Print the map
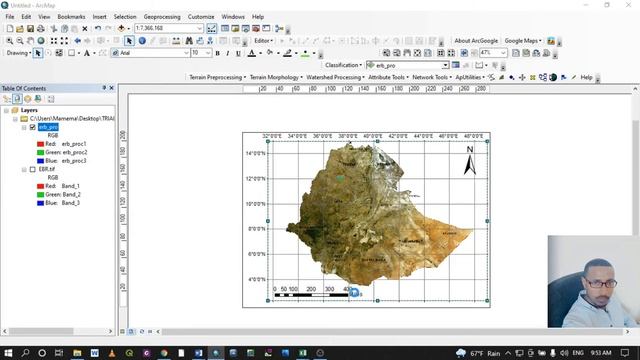The image size is (640, 360). click(x=41, y=29)
